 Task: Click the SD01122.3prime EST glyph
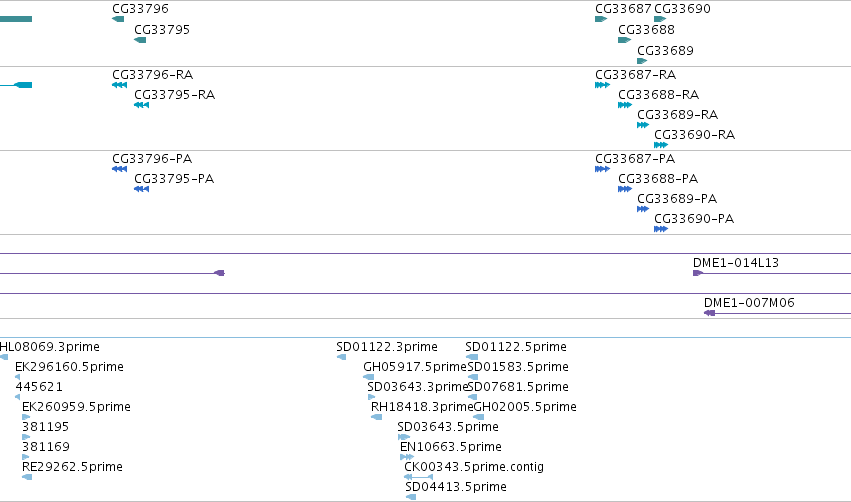[341, 357]
